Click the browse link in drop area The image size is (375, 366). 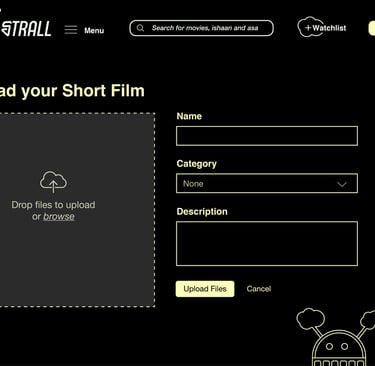pos(59,217)
